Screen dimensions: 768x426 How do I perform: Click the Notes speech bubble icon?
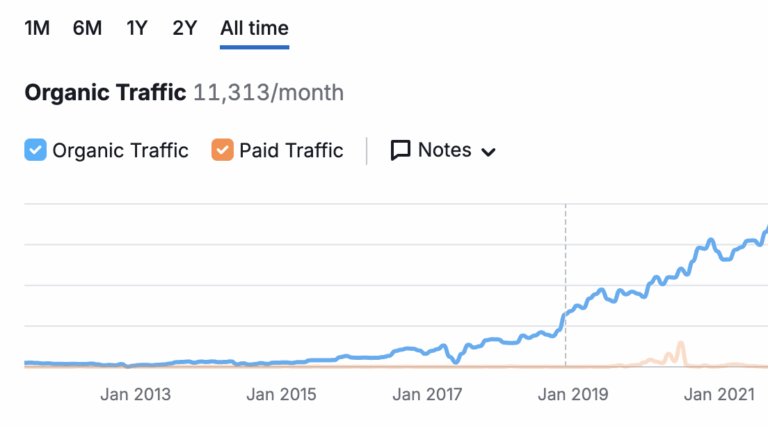(x=401, y=151)
